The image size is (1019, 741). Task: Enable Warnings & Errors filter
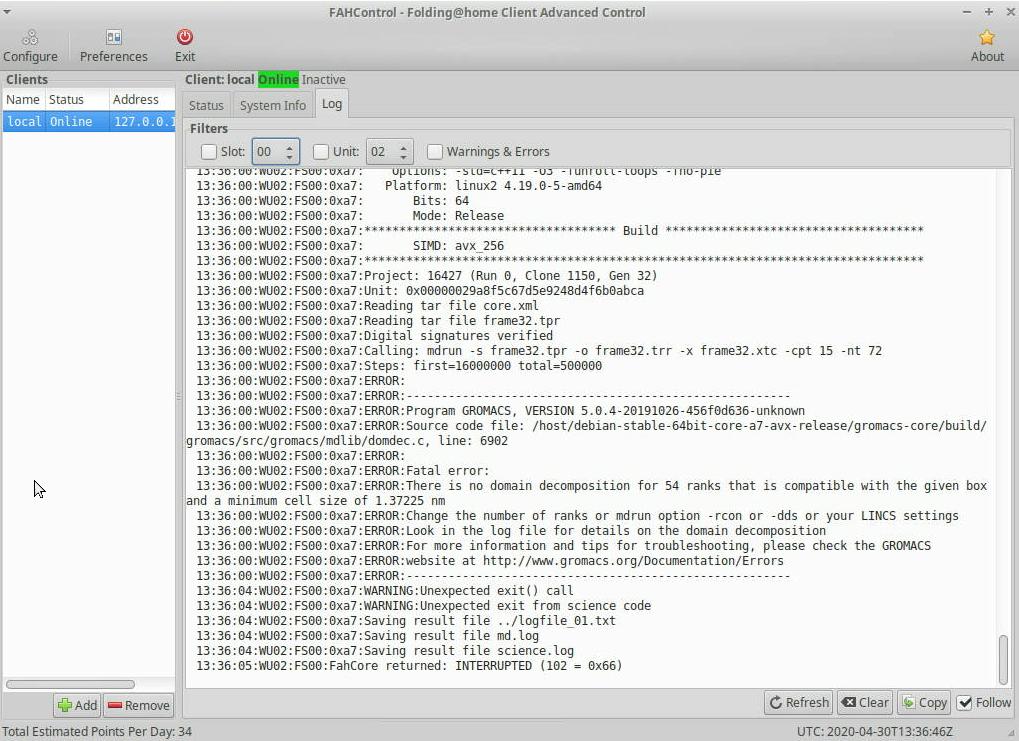pyautogui.click(x=435, y=151)
